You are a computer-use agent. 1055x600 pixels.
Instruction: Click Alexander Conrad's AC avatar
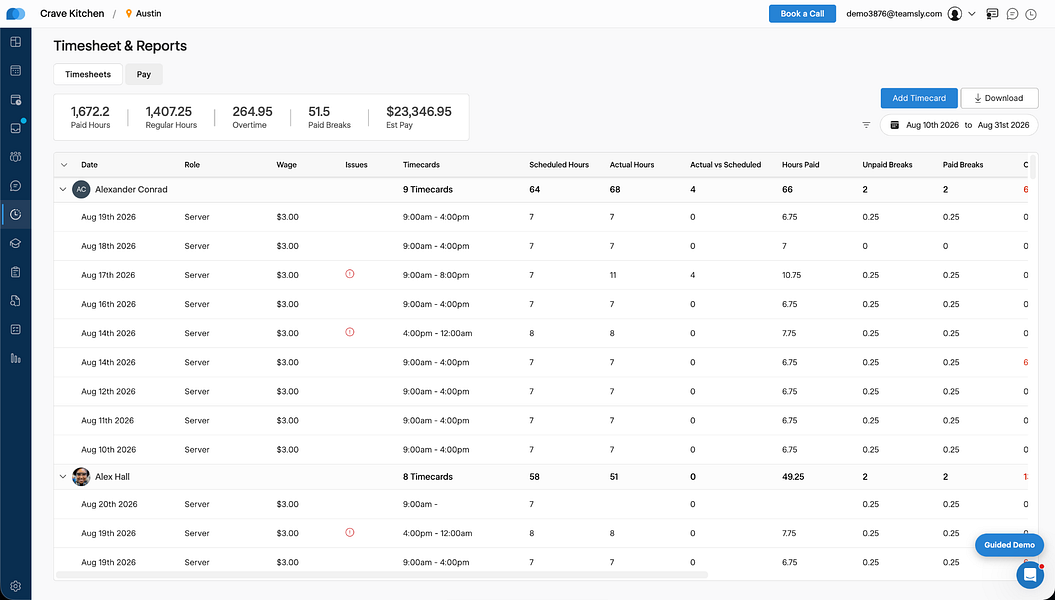[81, 190]
